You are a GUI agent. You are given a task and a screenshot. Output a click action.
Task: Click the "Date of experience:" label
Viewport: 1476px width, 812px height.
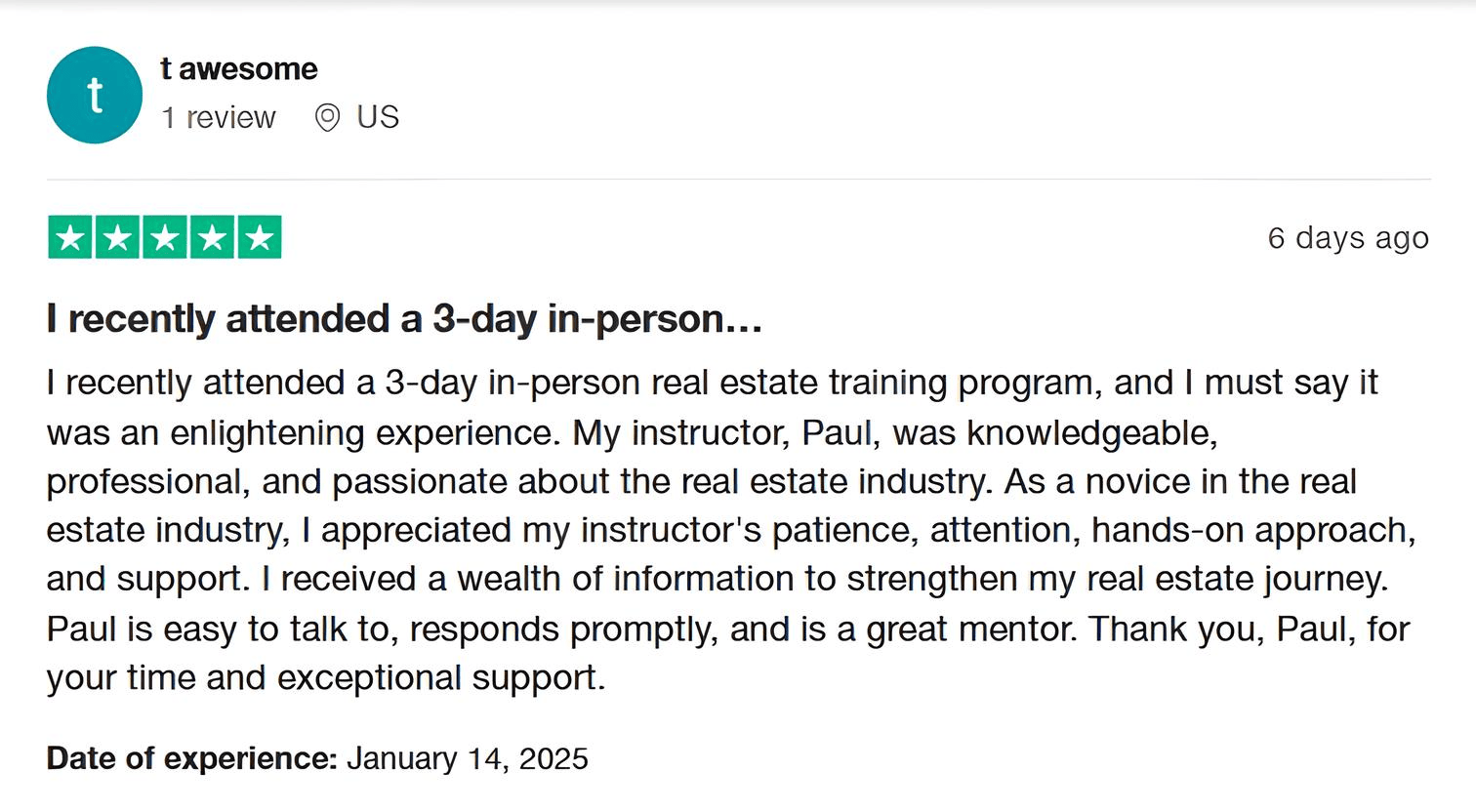tap(191, 758)
